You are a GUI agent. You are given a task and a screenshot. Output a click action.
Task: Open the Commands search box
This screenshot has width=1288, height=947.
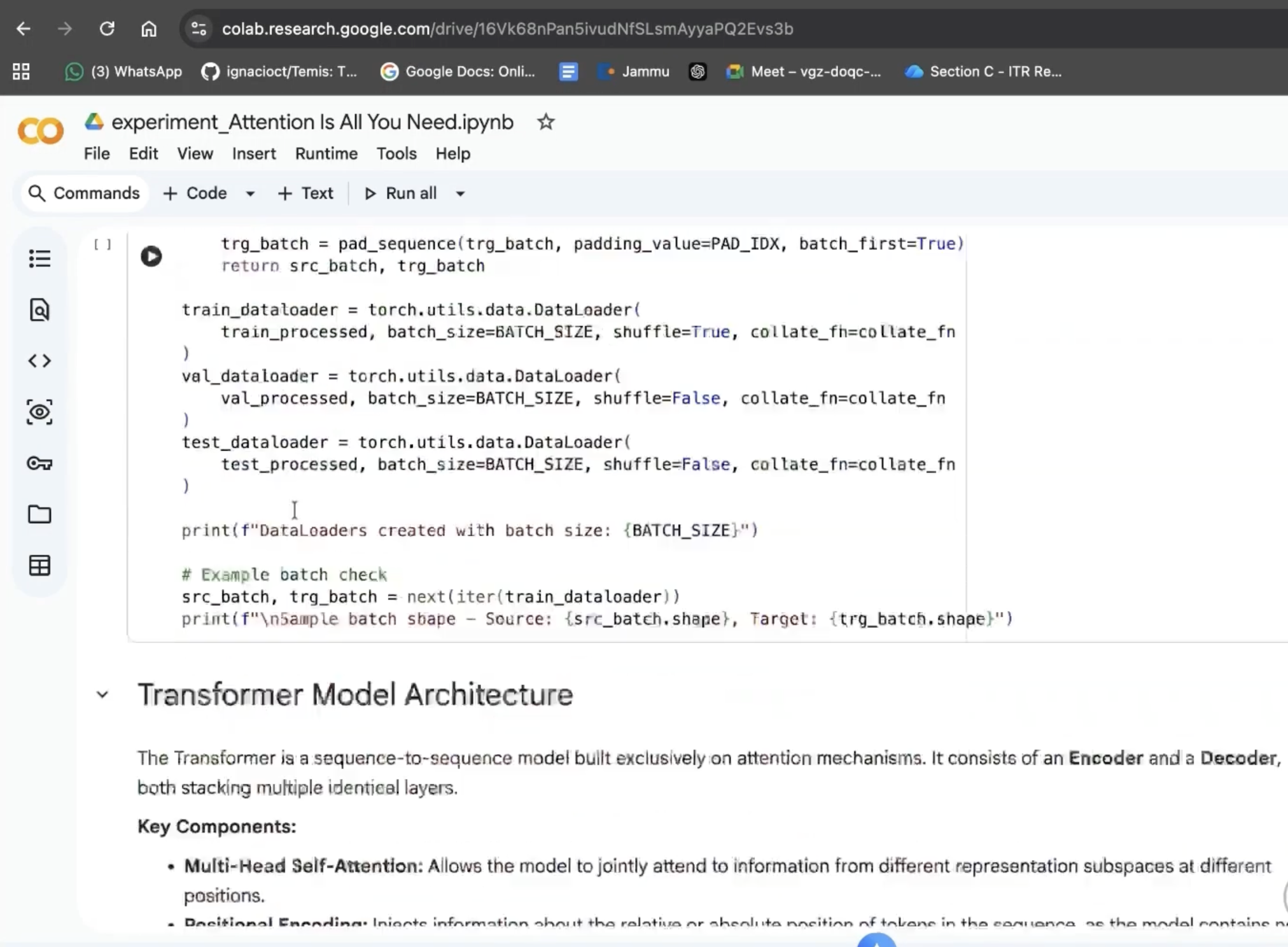pos(85,193)
